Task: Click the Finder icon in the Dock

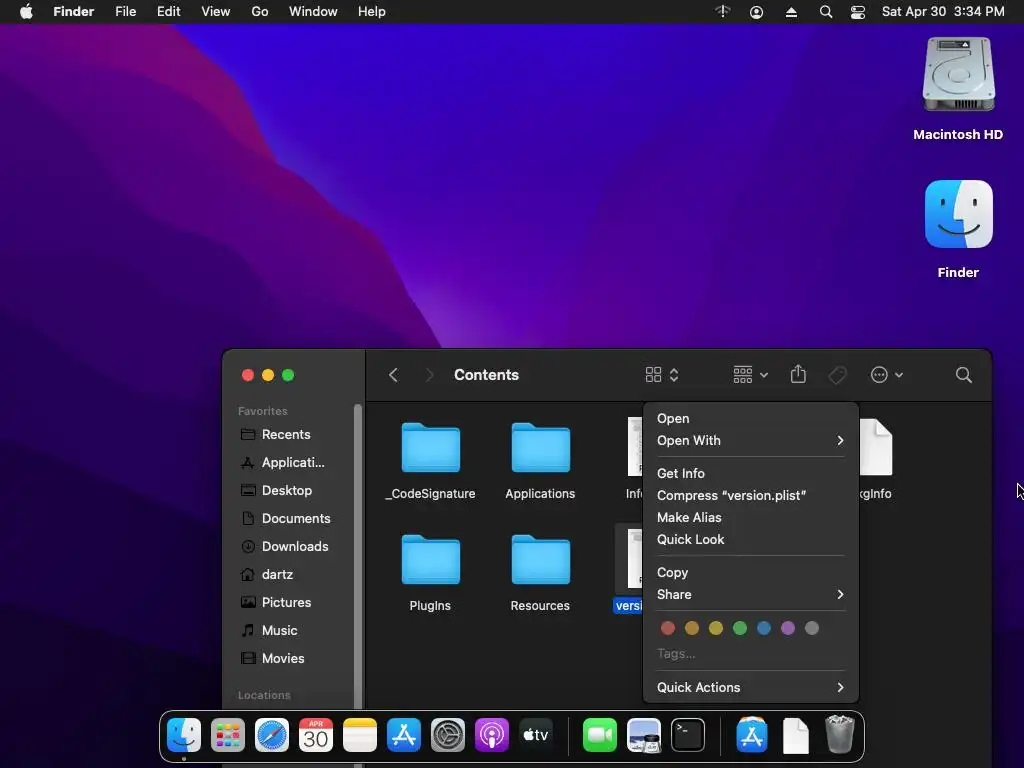Action: pos(184,735)
